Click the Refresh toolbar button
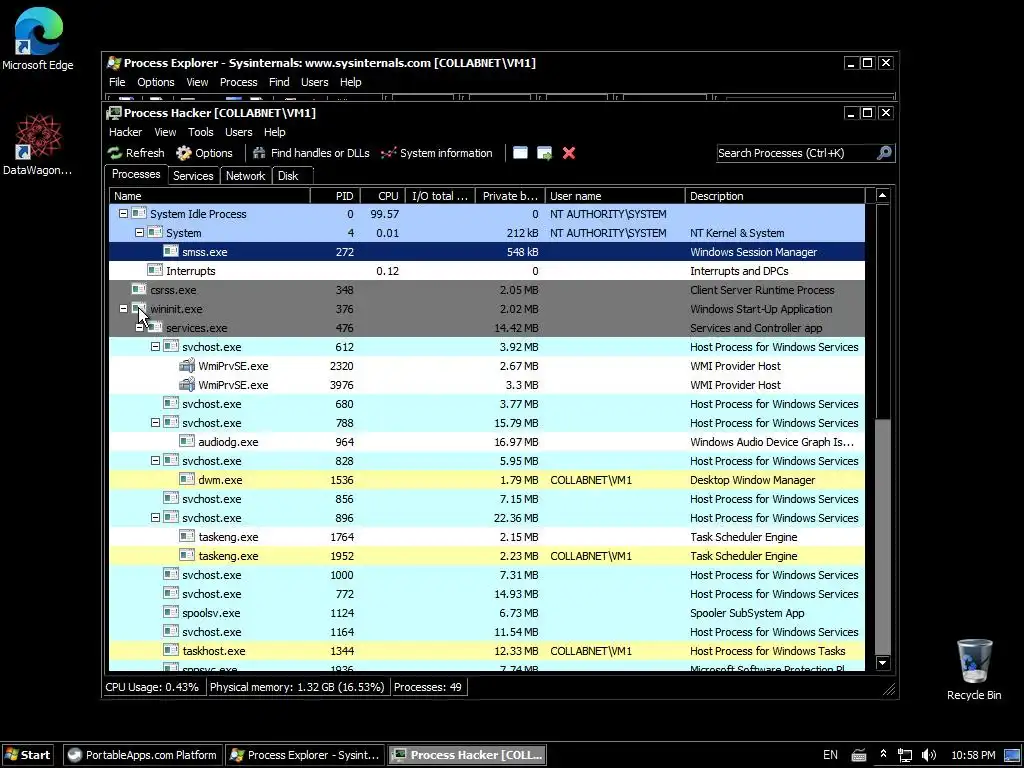 pyautogui.click(x=136, y=153)
